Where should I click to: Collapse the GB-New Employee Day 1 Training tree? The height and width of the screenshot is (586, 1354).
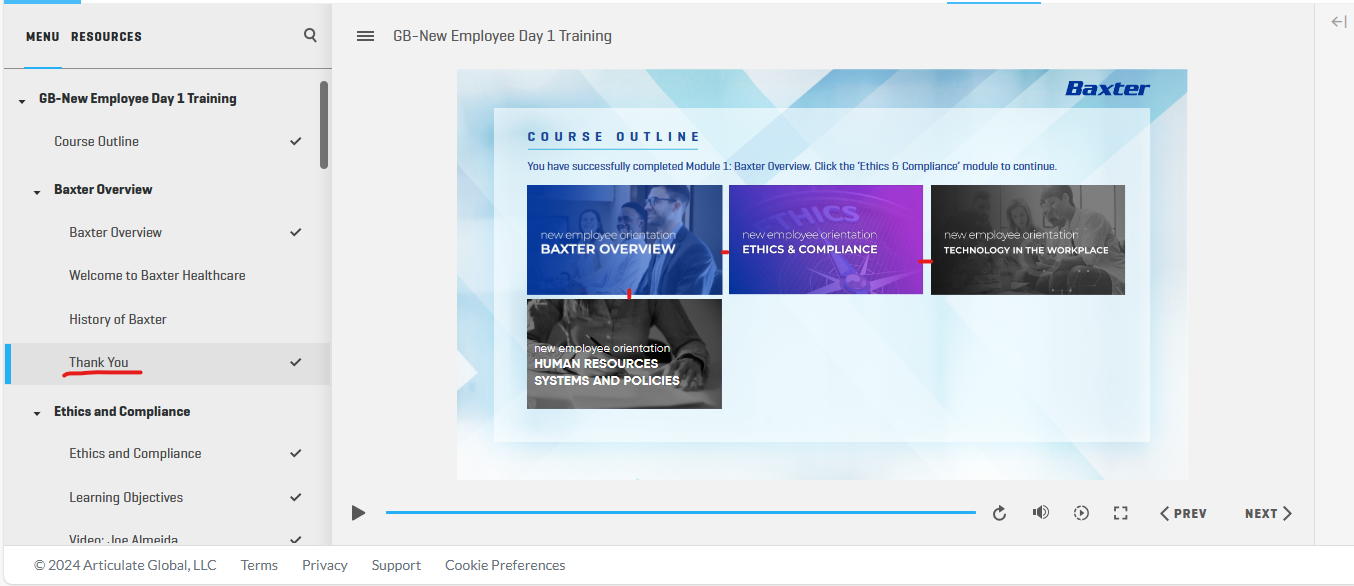[22, 100]
